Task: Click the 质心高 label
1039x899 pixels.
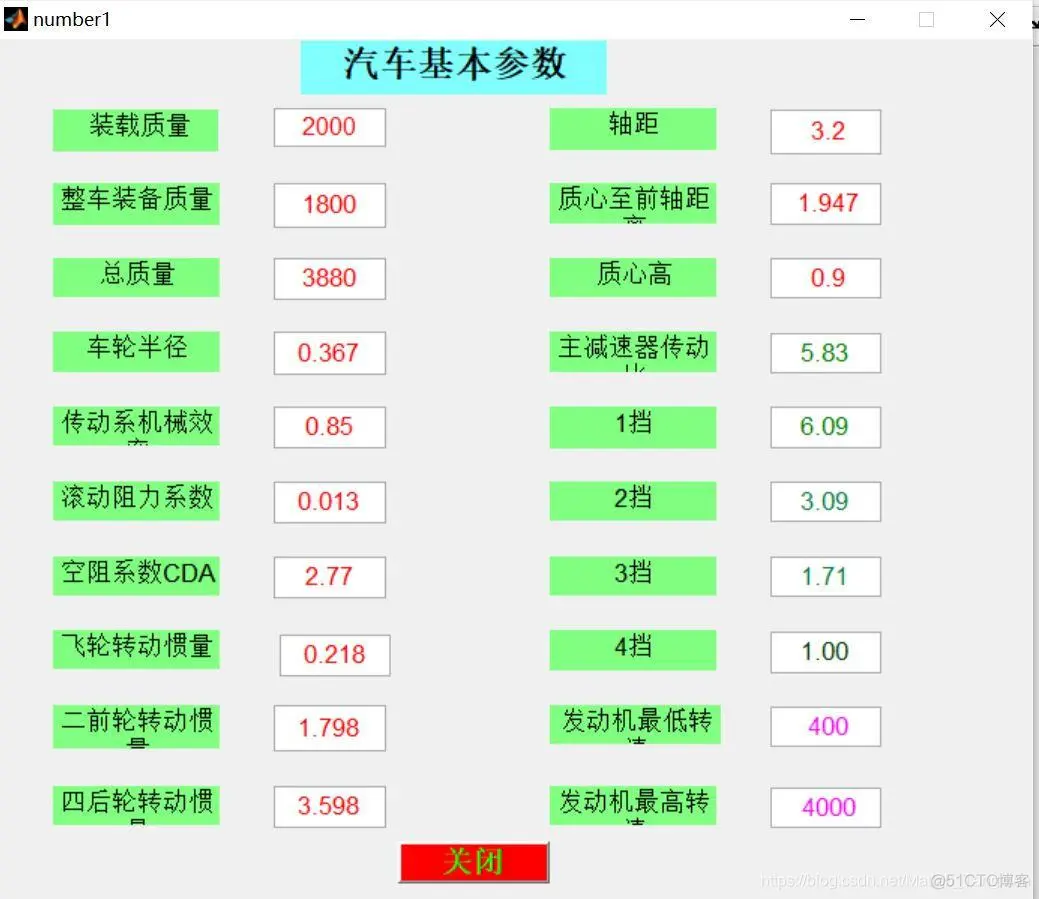Action: click(633, 277)
